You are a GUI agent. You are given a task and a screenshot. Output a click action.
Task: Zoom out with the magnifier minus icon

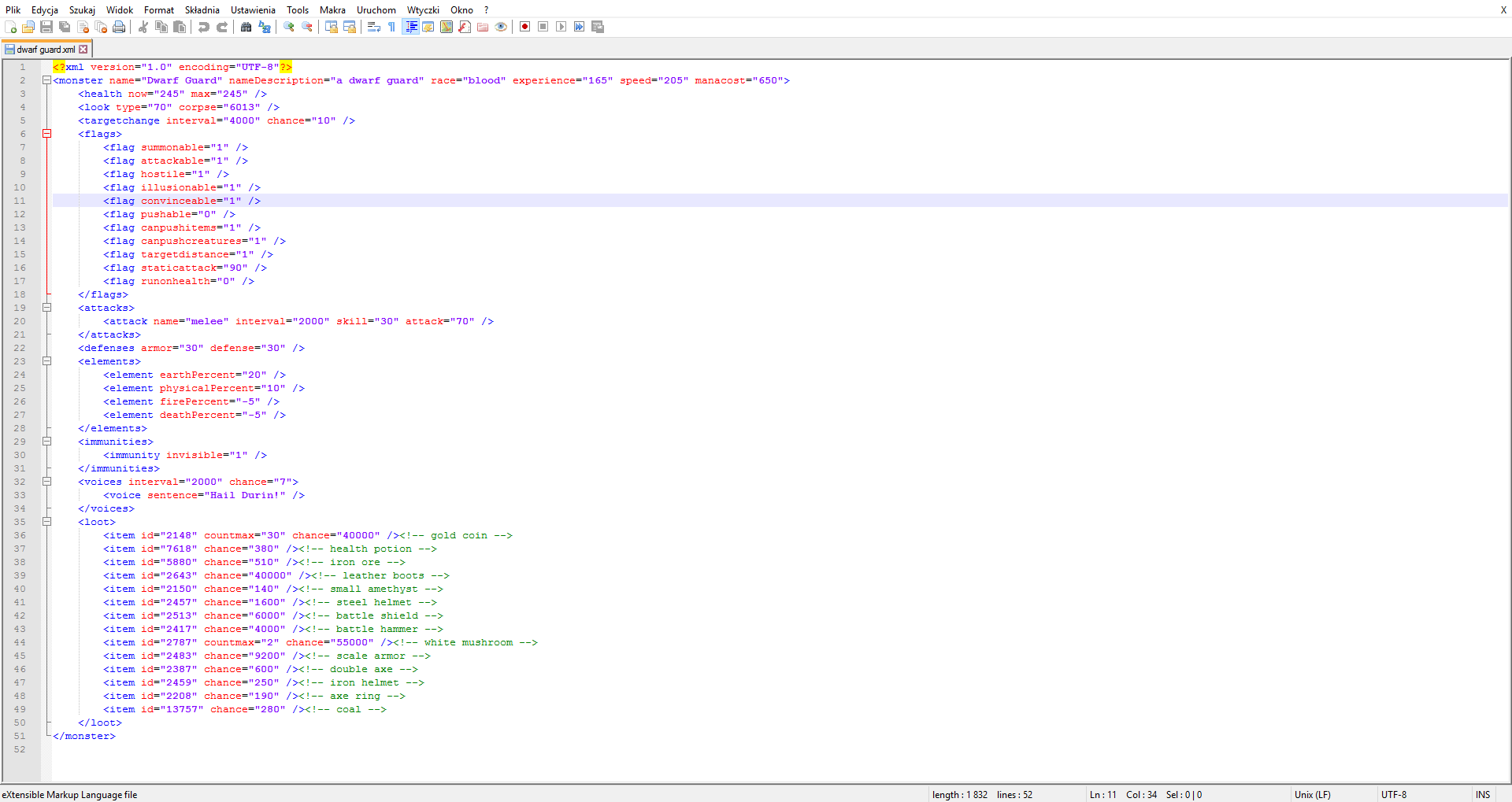[x=307, y=27]
